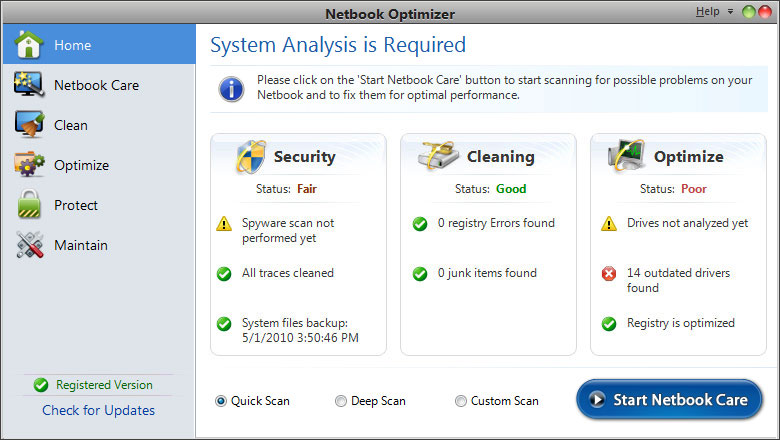Click the Protect padlock icon
Screen dimensions: 780x440
pos(29,205)
